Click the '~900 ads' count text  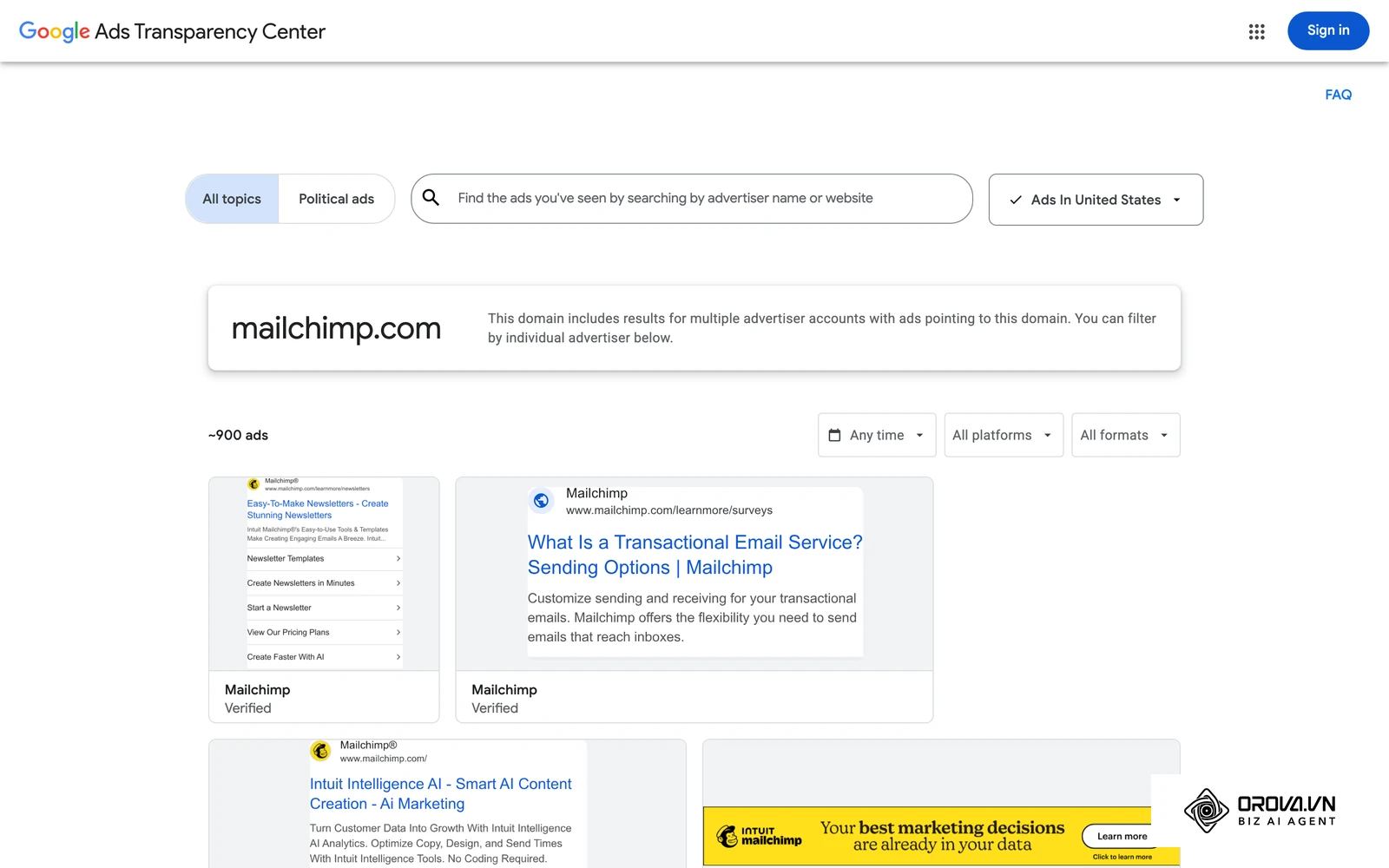tap(238, 435)
